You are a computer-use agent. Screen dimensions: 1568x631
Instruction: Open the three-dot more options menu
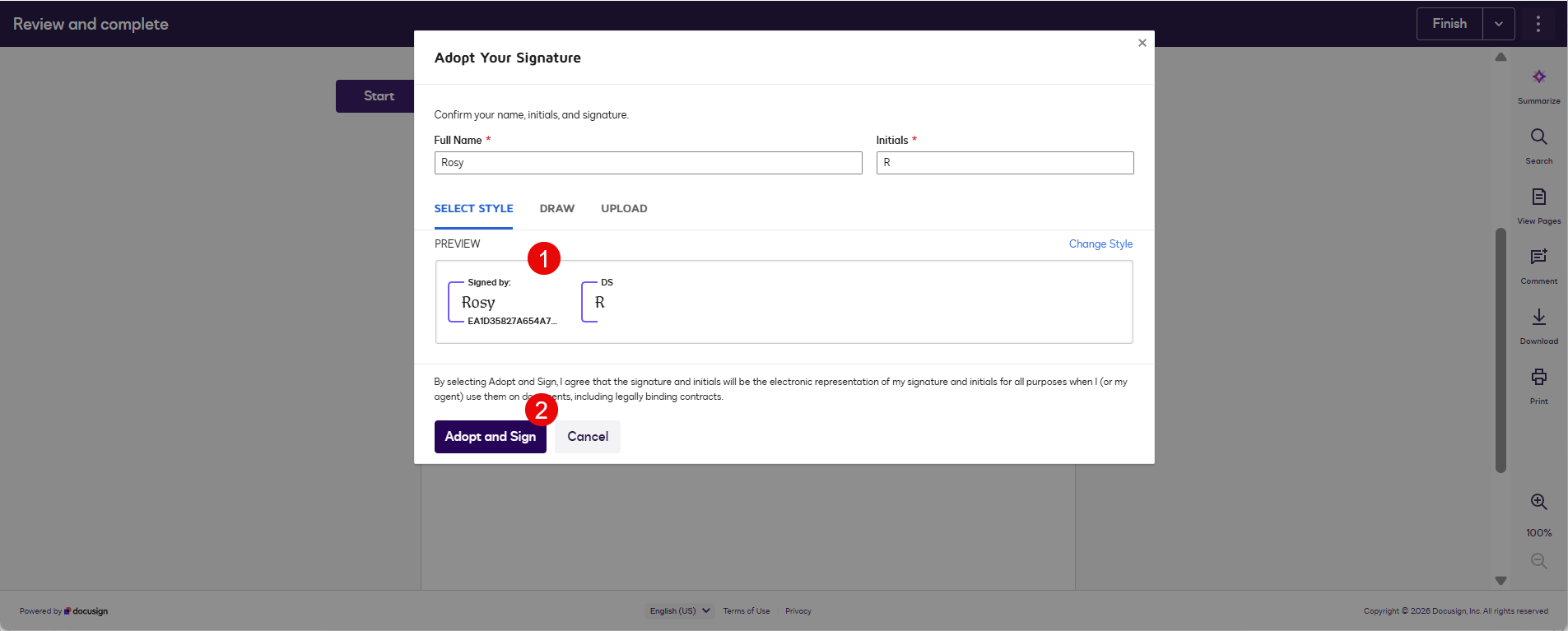[x=1538, y=24]
